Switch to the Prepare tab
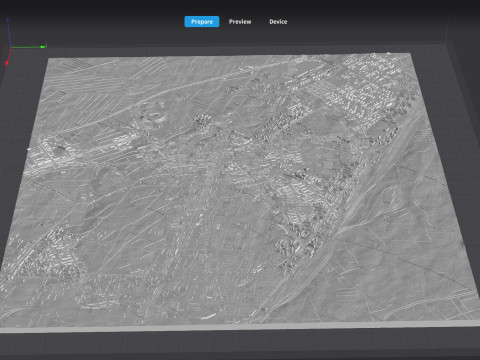Screen dimensions: 480x360 [202, 22]
